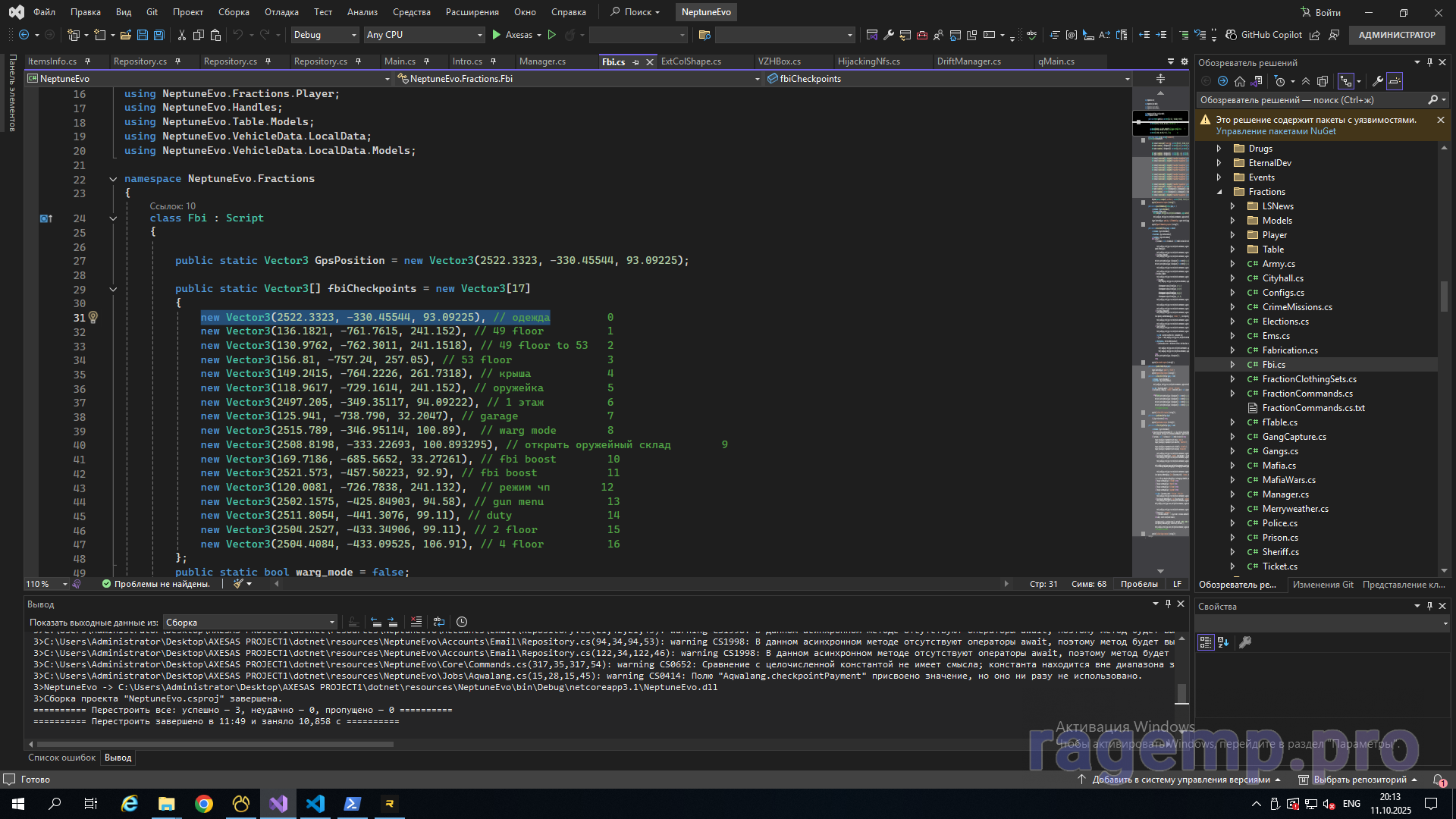Open Управление пакетами NuGet link
Viewport: 1456px width, 819px height.
coord(1276,131)
